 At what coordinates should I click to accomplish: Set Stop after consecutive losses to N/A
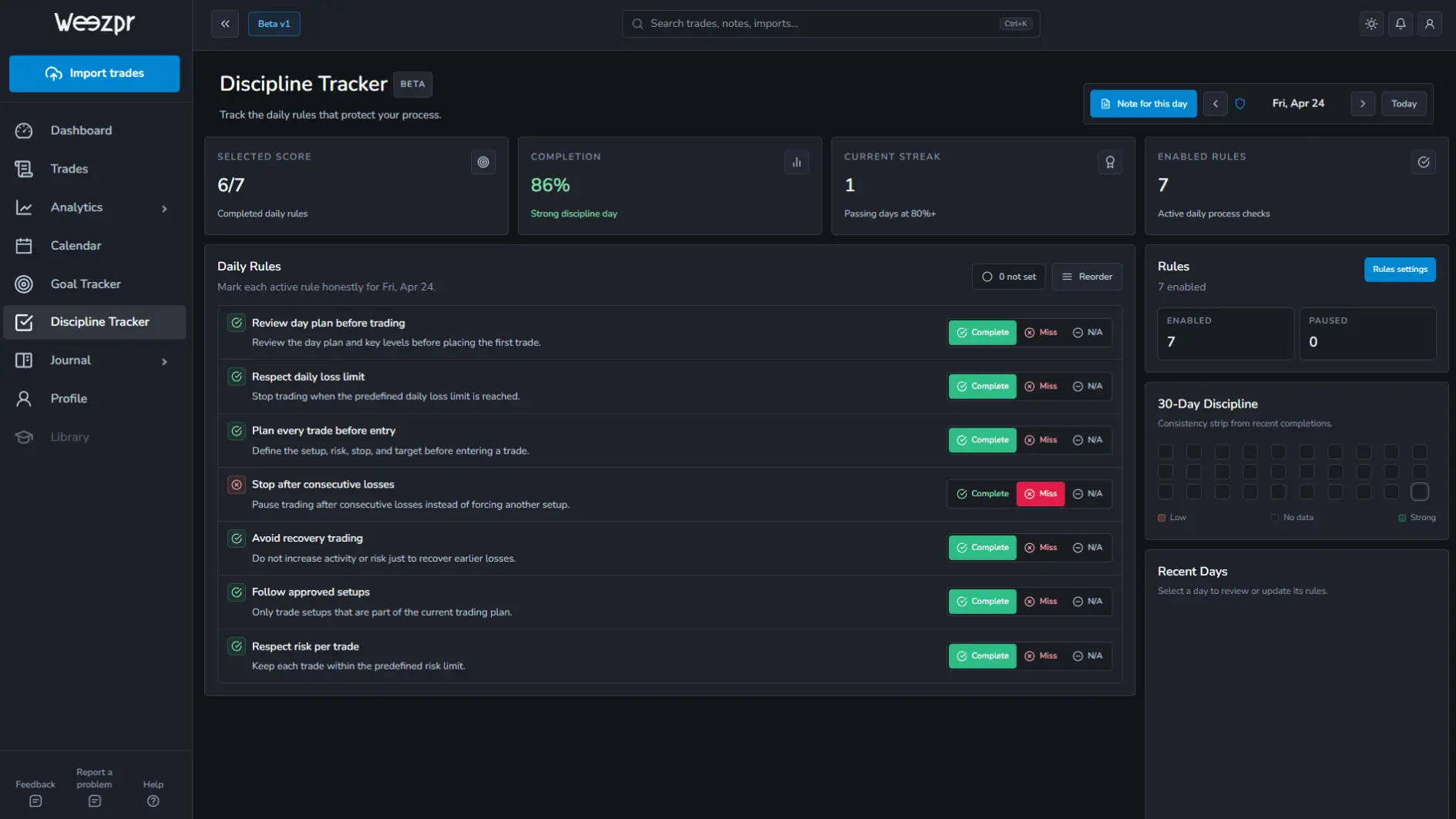[1088, 494]
